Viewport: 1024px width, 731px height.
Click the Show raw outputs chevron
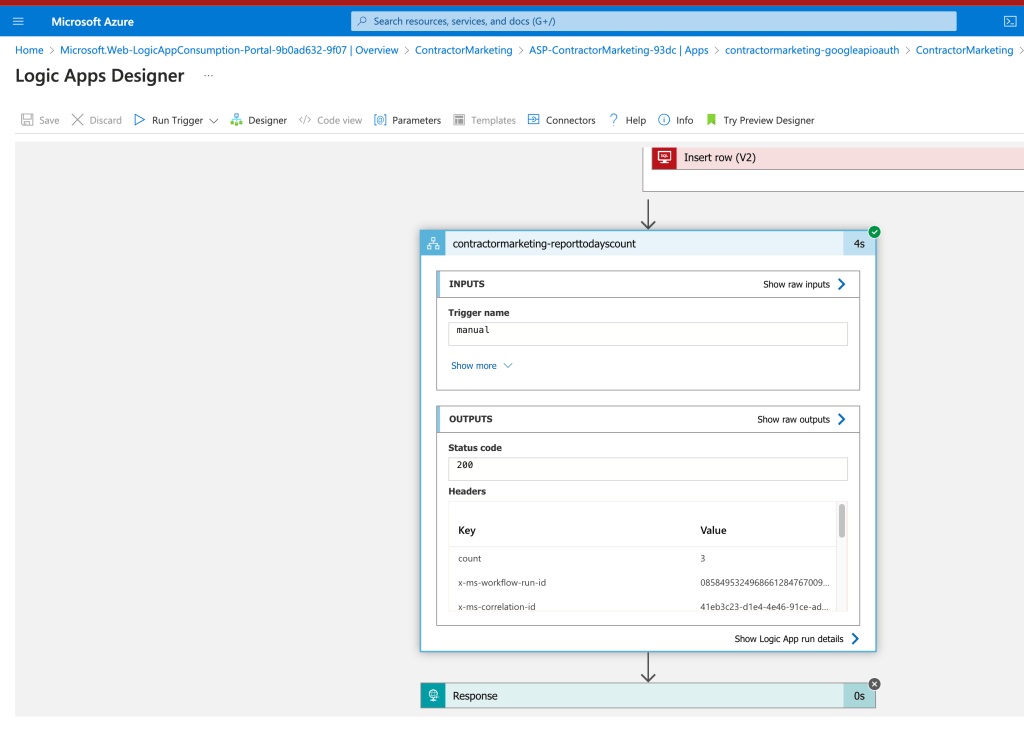click(x=842, y=419)
